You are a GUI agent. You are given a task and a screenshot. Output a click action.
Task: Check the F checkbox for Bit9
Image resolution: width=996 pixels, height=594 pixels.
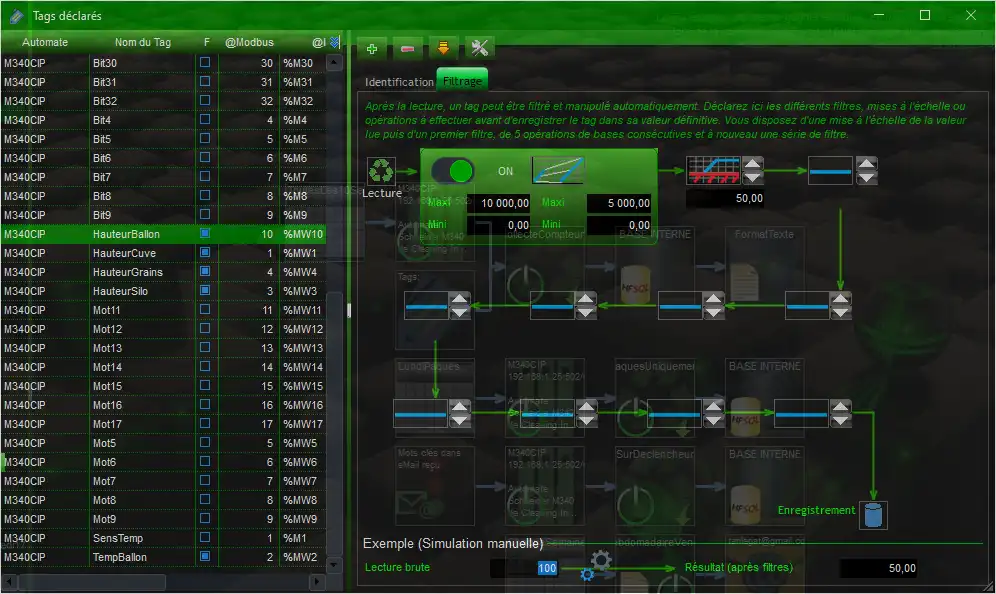[x=205, y=214]
